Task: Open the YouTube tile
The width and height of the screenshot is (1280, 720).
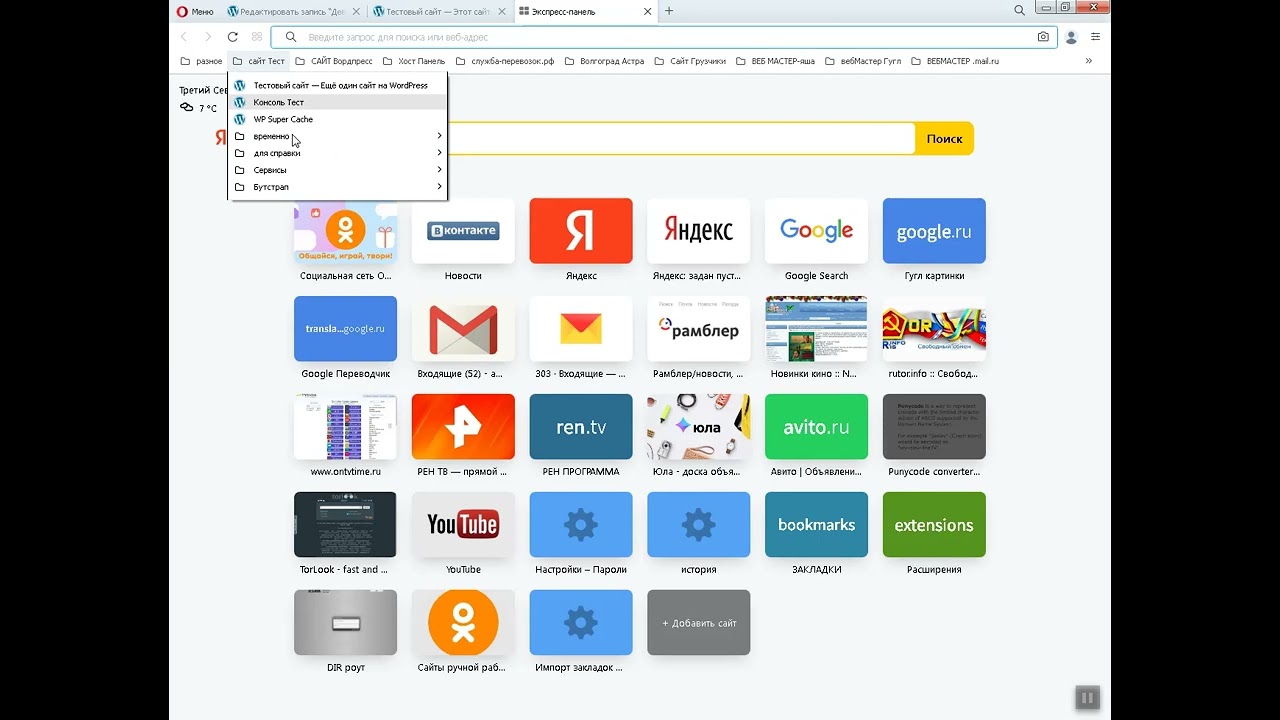Action: coord(463,525)
